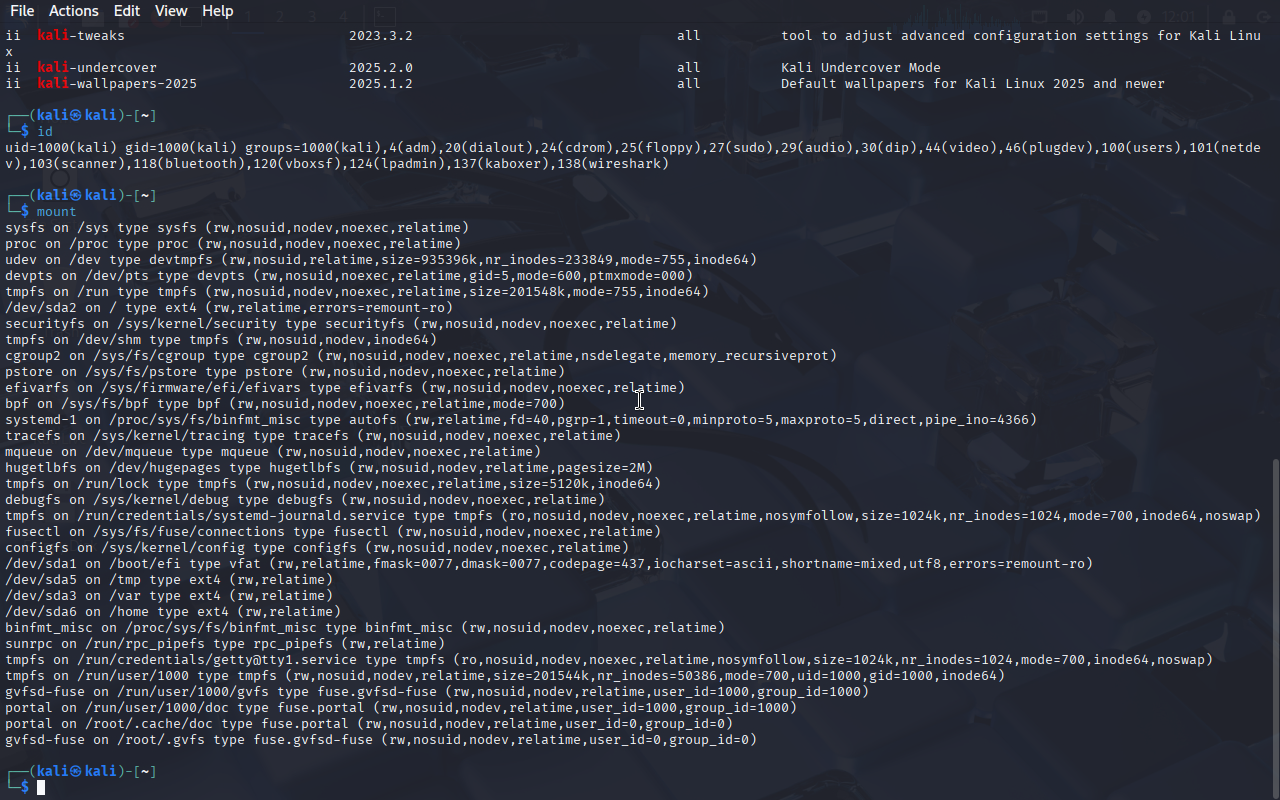Click the 'kali-undercover' package name
The width and height of the screenshot is (1280, 800).
pyautogui.click(x=97, y=68)
